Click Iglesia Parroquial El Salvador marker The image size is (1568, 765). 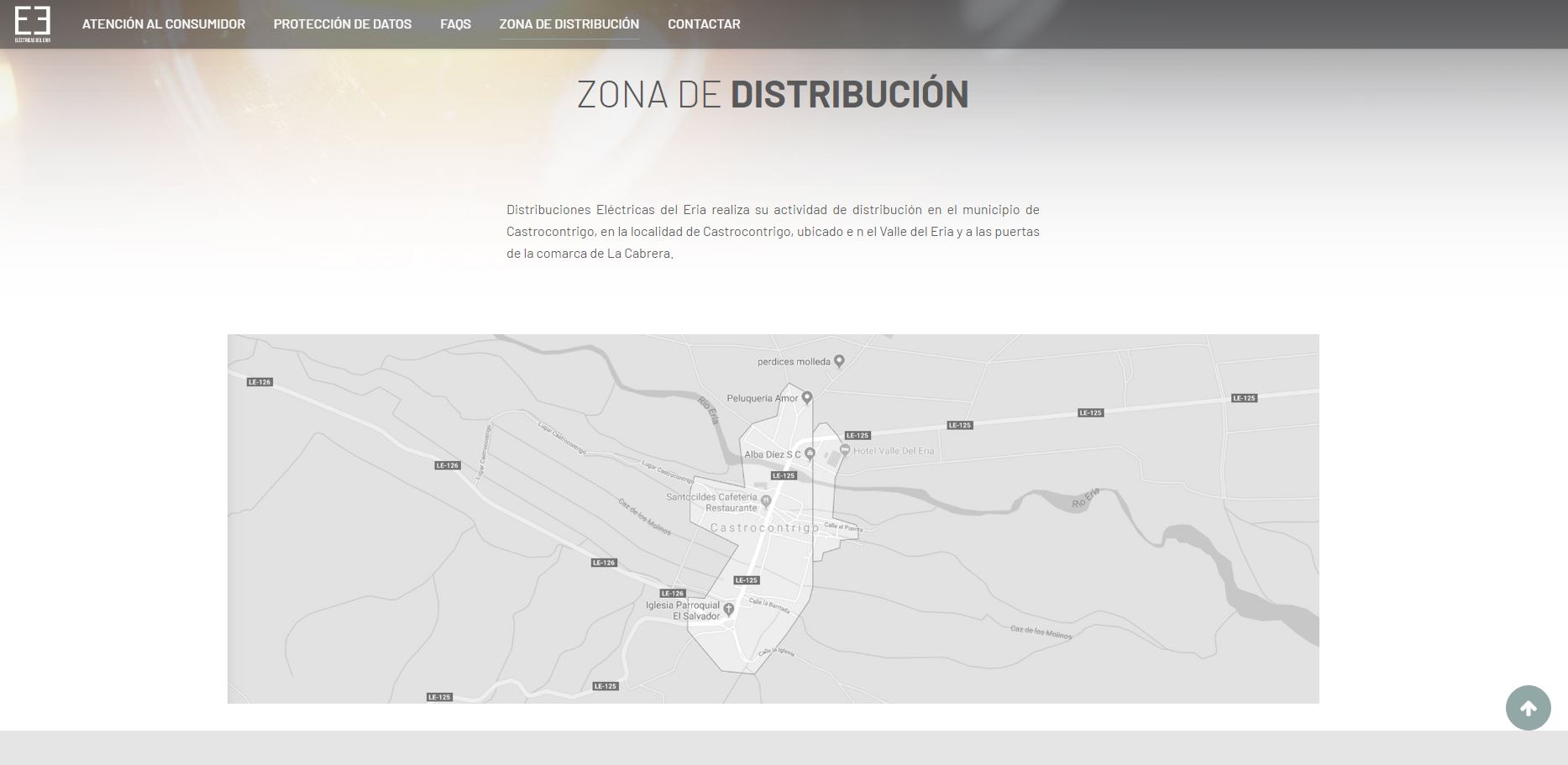[x=729, y=610]
